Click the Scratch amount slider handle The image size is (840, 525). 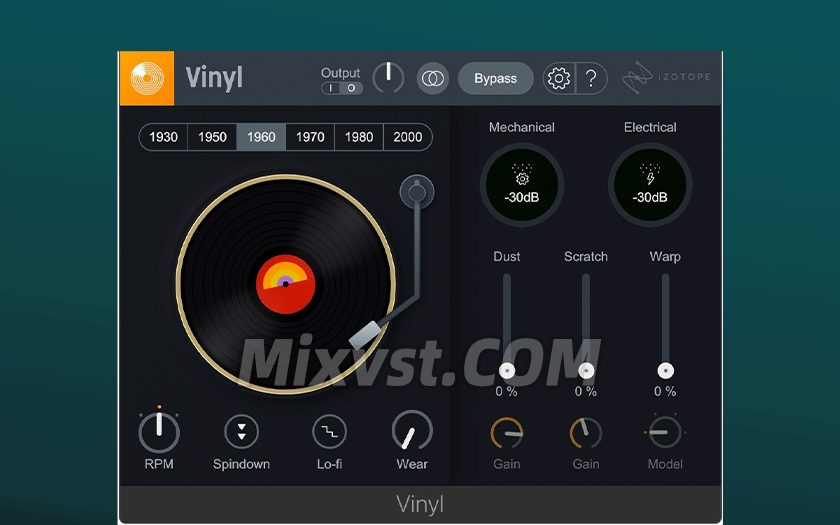[x=586, y=371]
